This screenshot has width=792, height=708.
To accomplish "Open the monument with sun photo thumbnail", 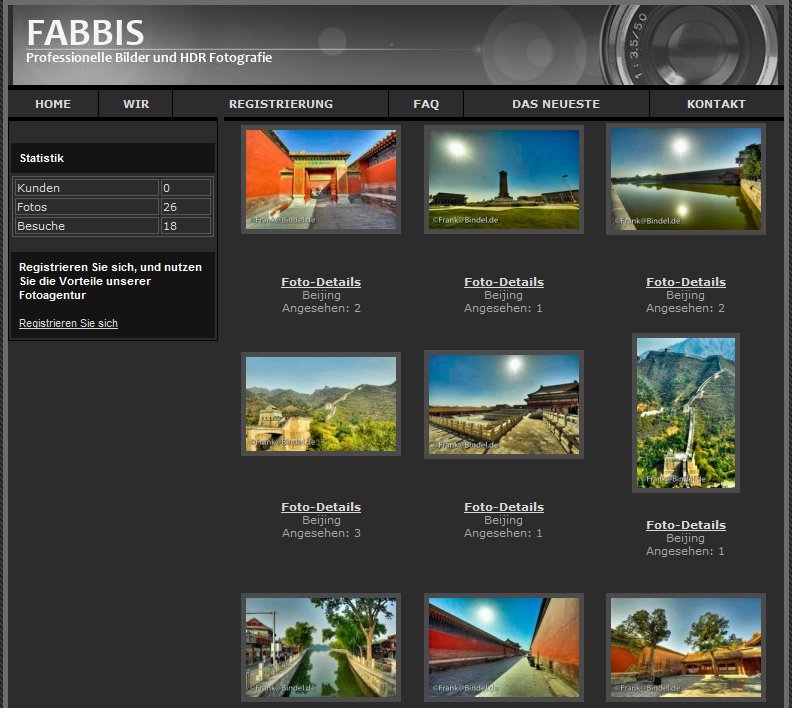I will pyautogui.click(x=504, y=179).
